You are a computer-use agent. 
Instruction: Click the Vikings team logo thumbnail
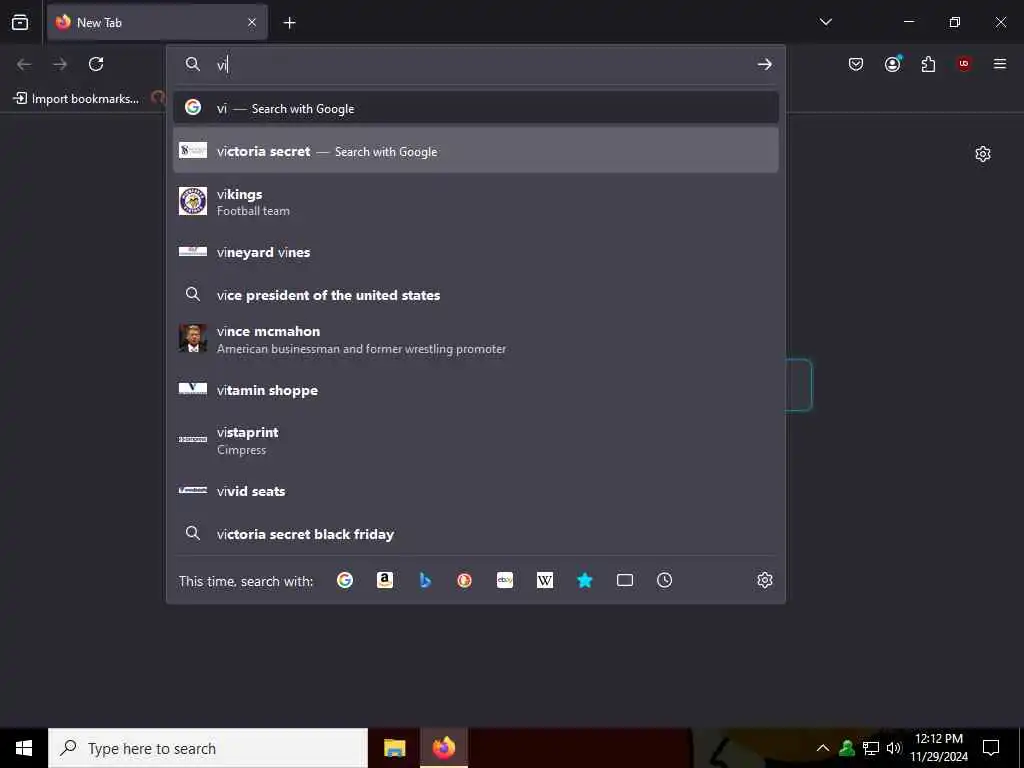[x=193, y=201]
